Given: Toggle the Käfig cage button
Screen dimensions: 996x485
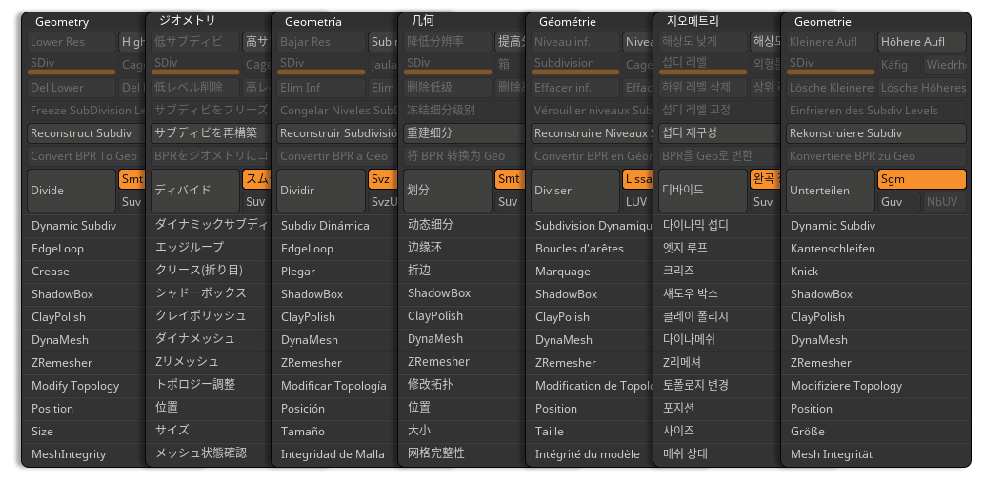Looking at the screenshot, I should (x=898, y=65).
